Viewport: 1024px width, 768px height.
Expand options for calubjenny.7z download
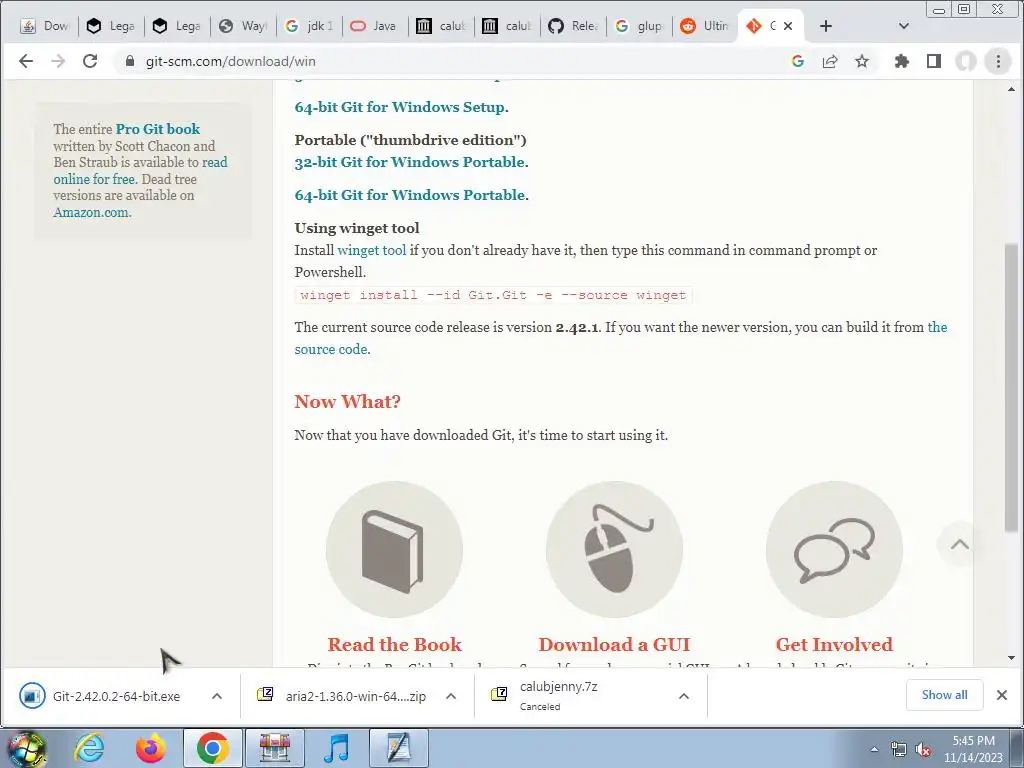684,696
